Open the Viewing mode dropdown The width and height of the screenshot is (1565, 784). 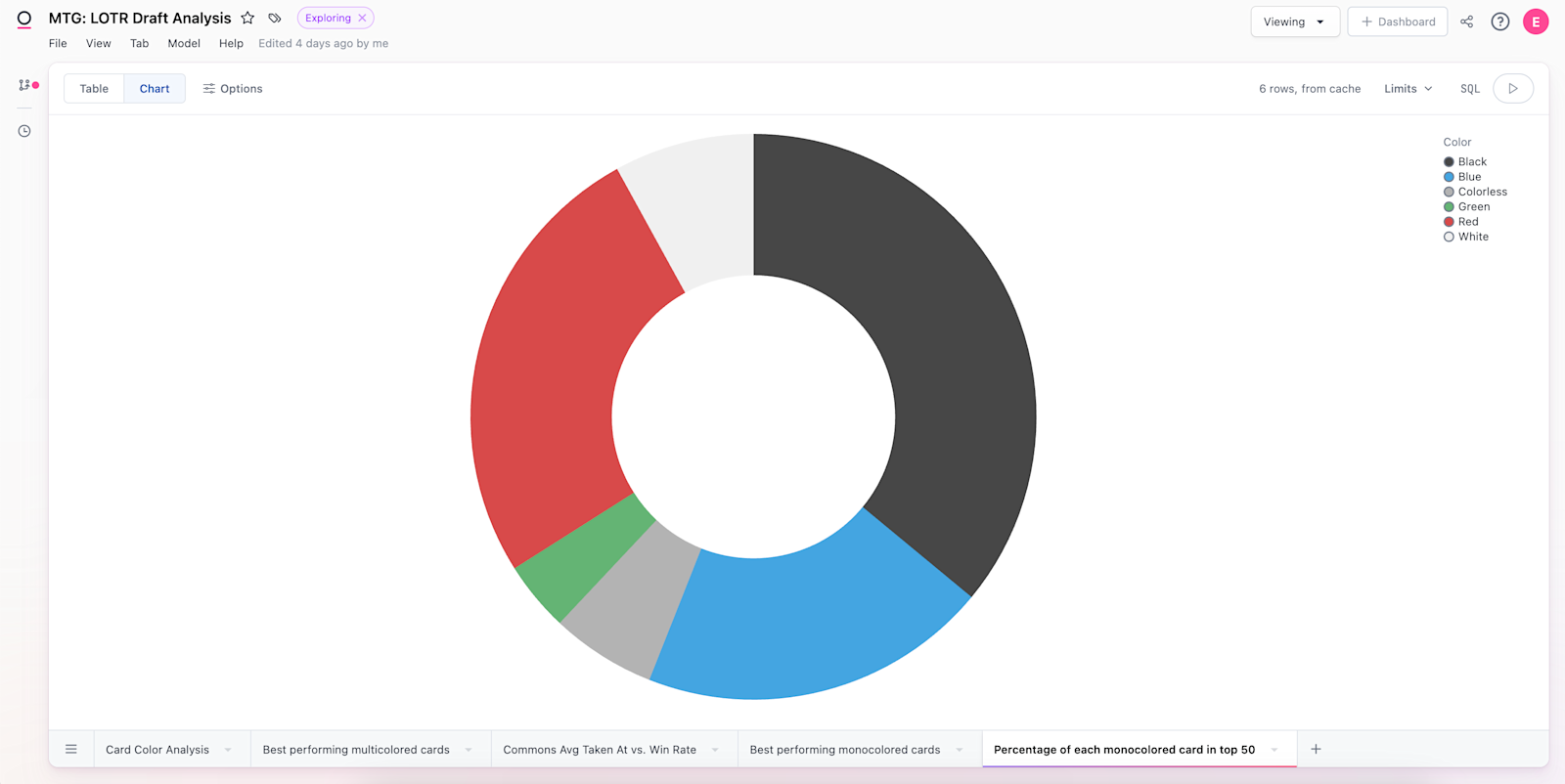(x=1293, y=22)
